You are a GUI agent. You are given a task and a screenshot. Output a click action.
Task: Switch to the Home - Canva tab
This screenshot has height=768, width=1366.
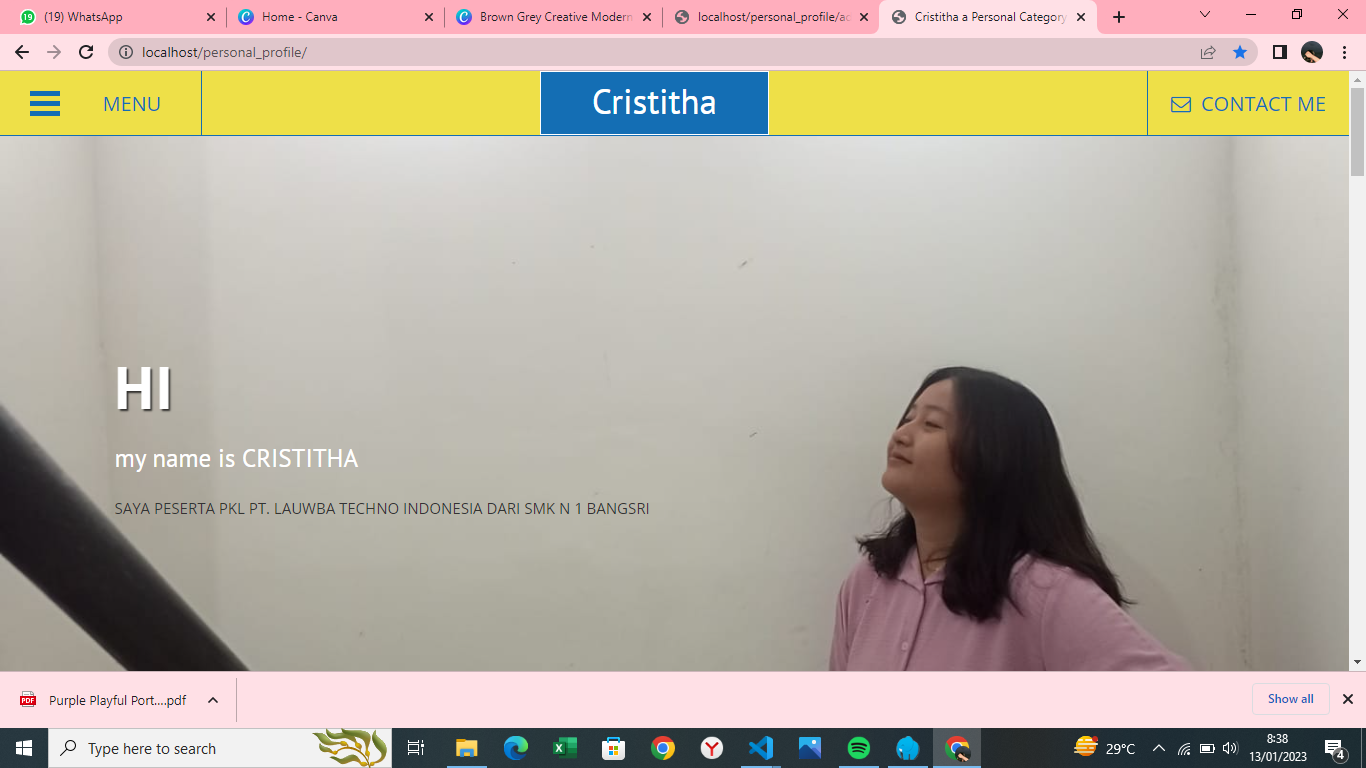[330, 17]
